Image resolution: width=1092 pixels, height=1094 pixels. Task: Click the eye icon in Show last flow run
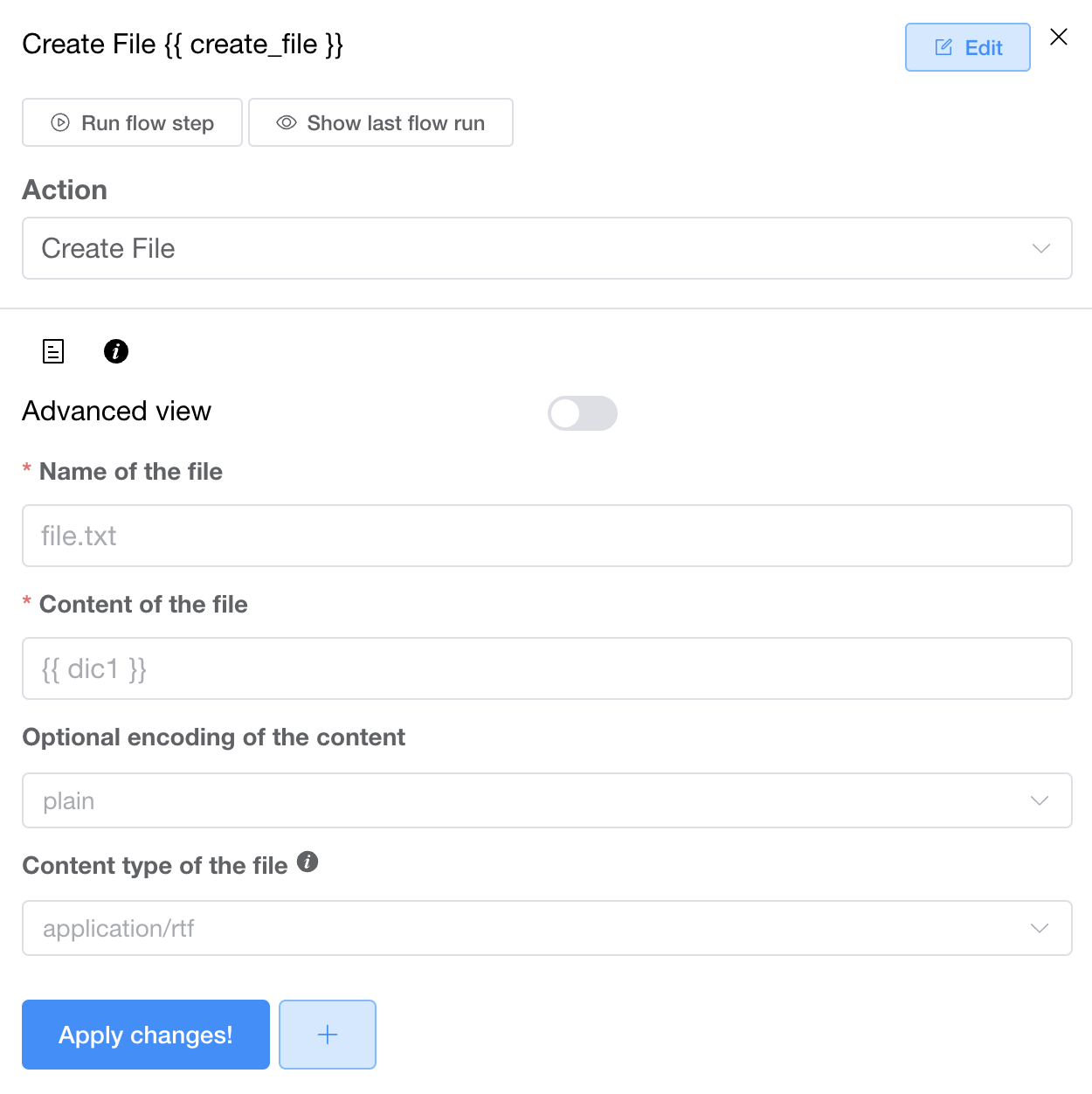click(287, 122)
